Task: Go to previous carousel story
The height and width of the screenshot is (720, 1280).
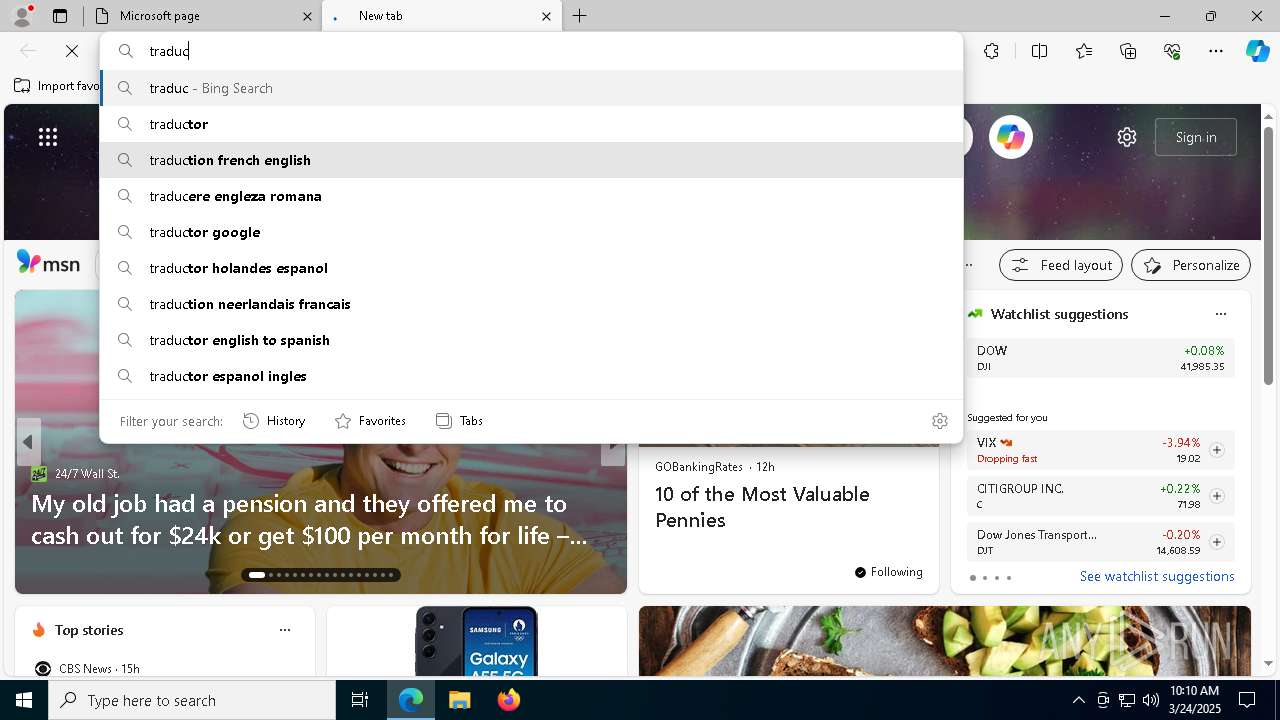Action: pos(28,442)
